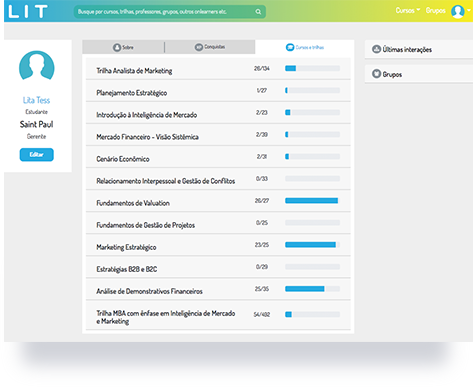Click the 26/27 progress count
The width and height of the screenshot is (473, 387).
pyautogui.click(x=262, y=200)
